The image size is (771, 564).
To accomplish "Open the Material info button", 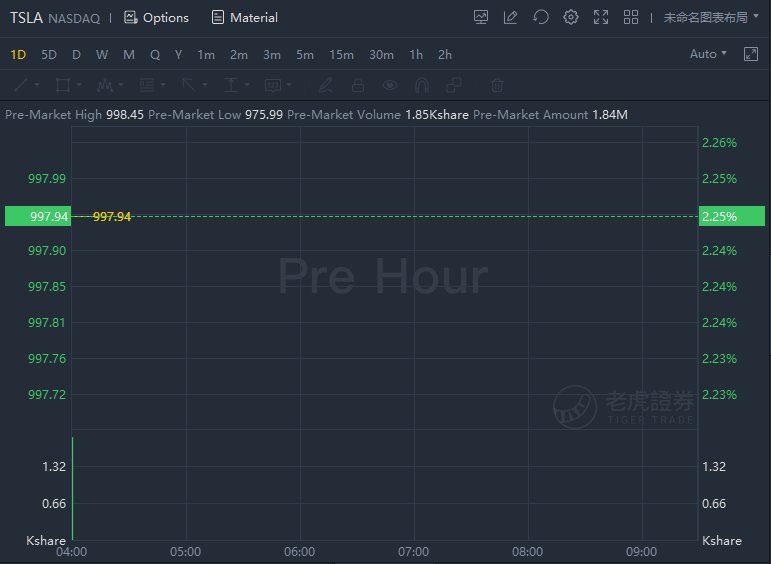I will point(244,18).
